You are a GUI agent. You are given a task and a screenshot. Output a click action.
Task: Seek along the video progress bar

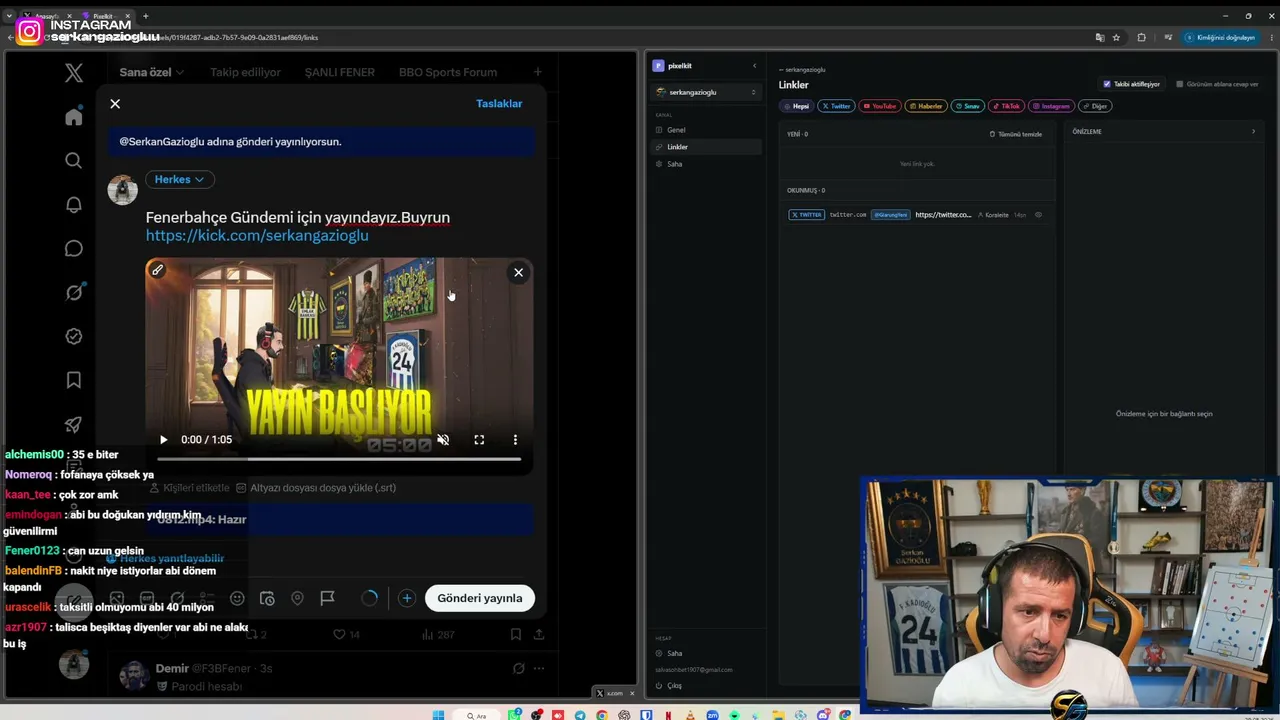[339, 459]
